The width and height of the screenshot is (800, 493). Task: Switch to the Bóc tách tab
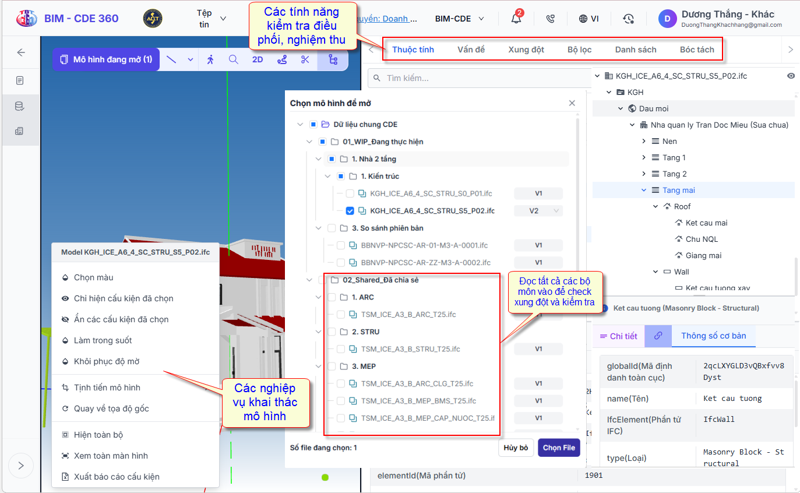[x=697, y=50]
